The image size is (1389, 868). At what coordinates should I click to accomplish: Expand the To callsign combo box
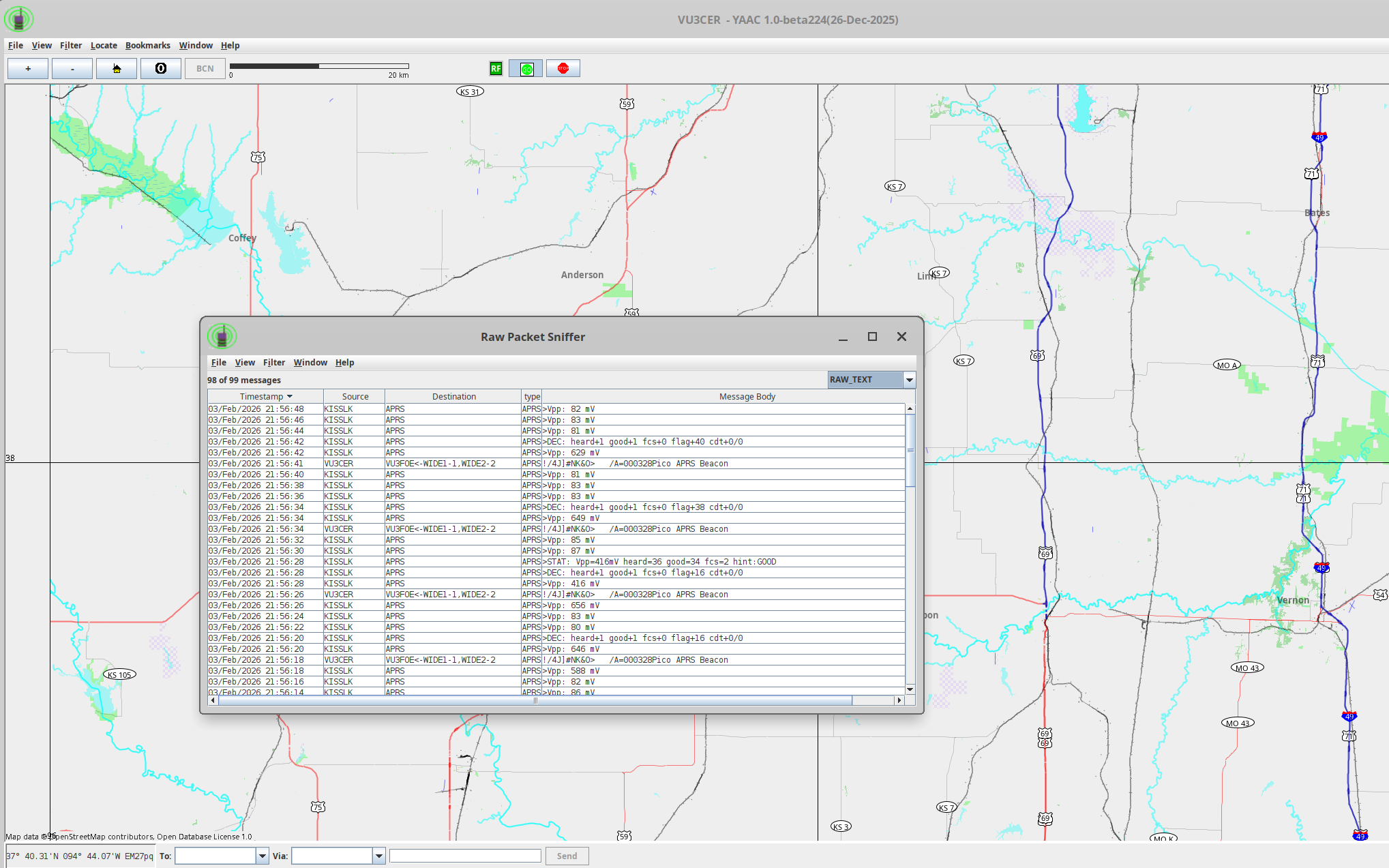click(x=262, y=856)
